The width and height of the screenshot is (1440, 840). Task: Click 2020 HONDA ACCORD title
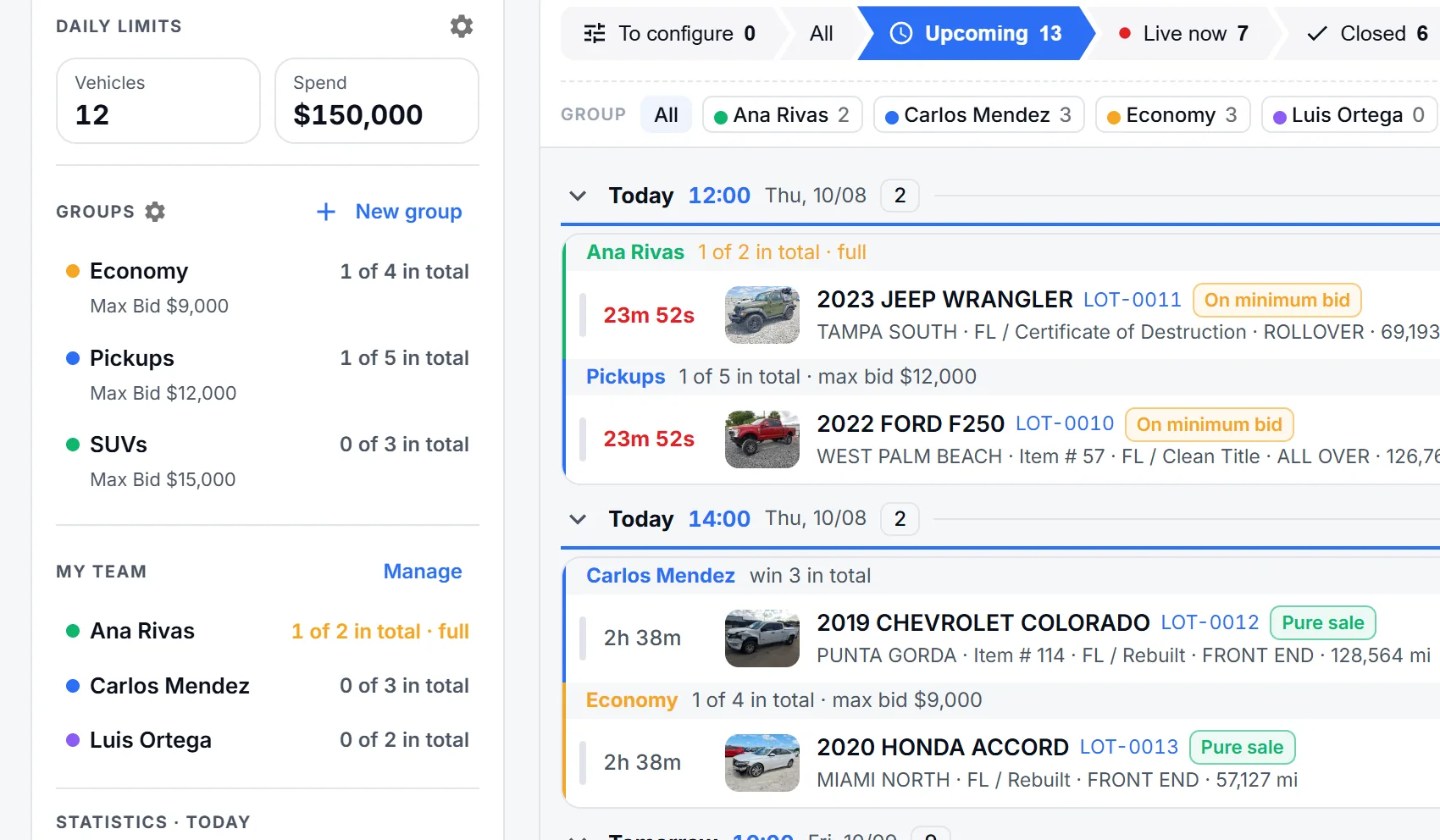(943, 748)
